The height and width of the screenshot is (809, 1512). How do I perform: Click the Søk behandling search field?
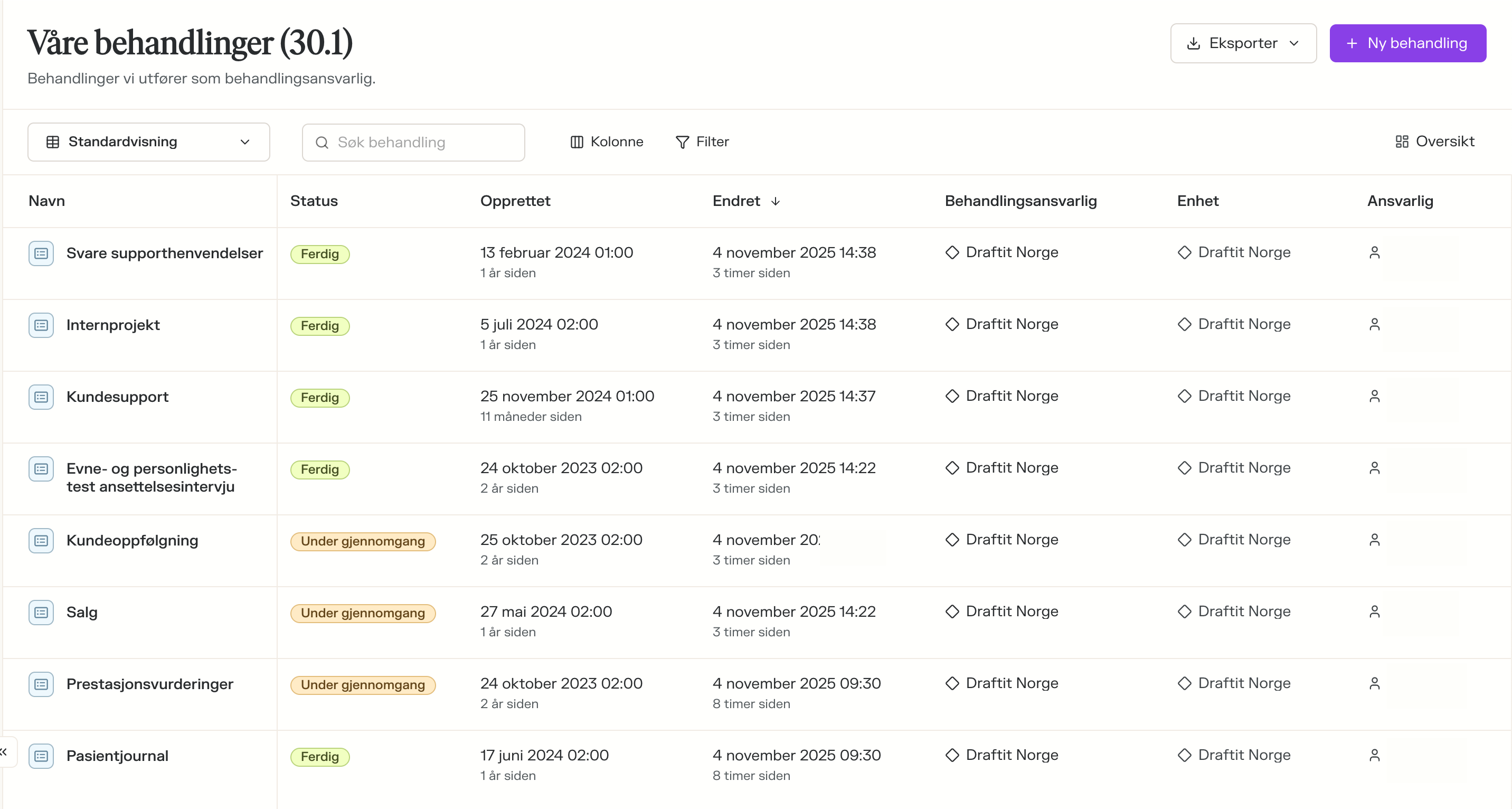click(x=414, y=143)
